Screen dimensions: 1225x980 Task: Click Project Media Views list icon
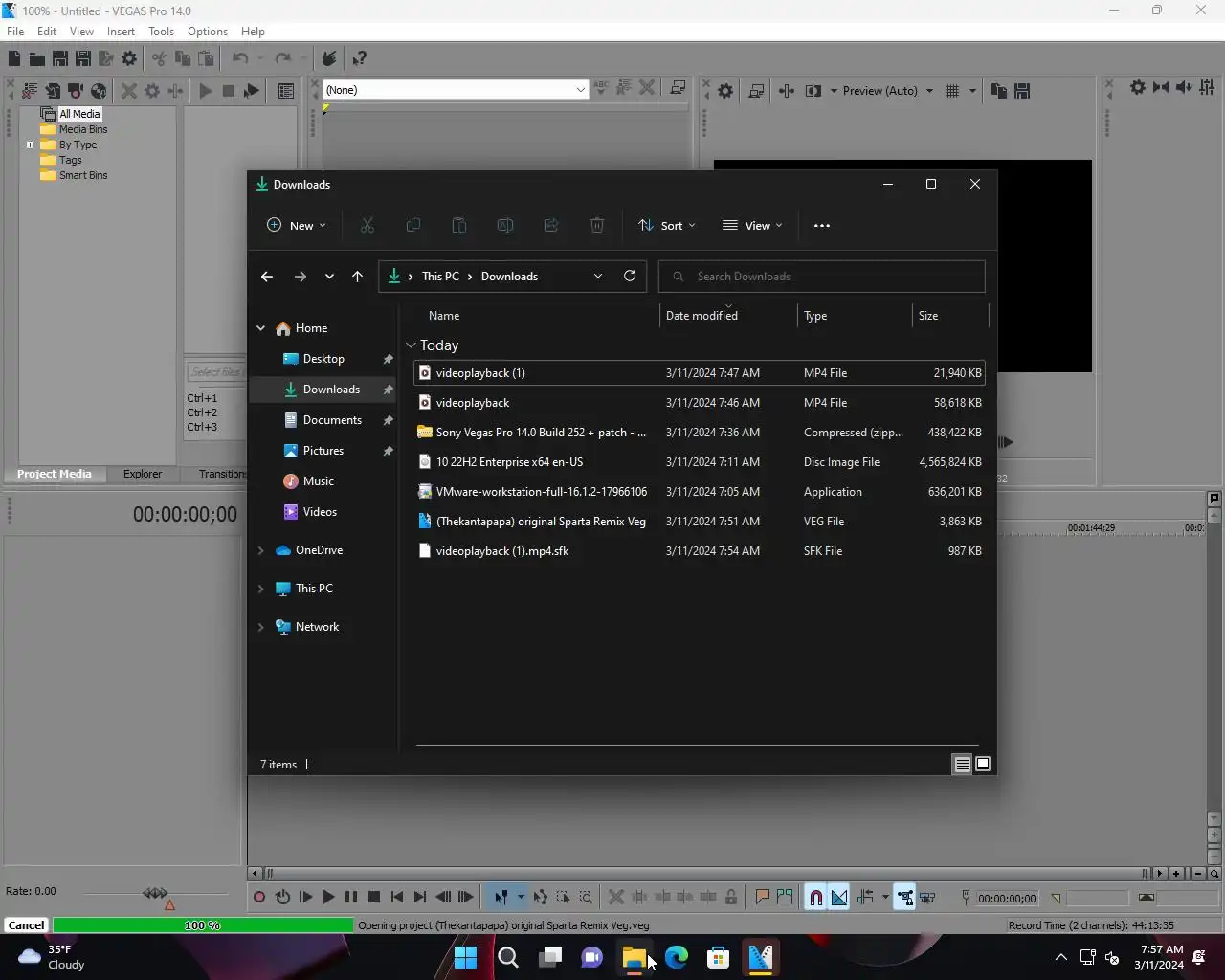[x=286, y=91]
